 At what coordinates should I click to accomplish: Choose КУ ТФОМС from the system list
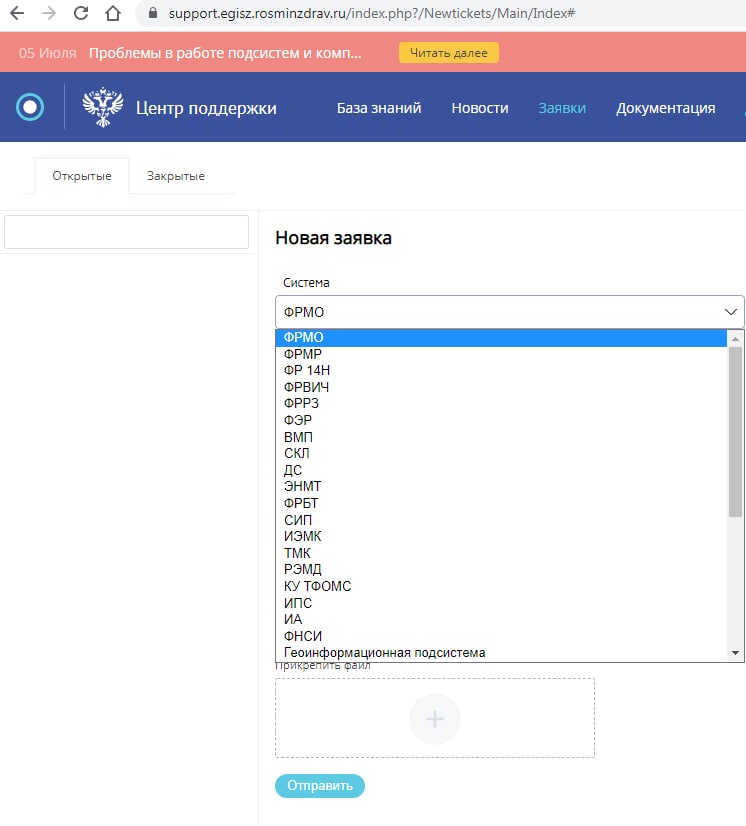(501, 586)
